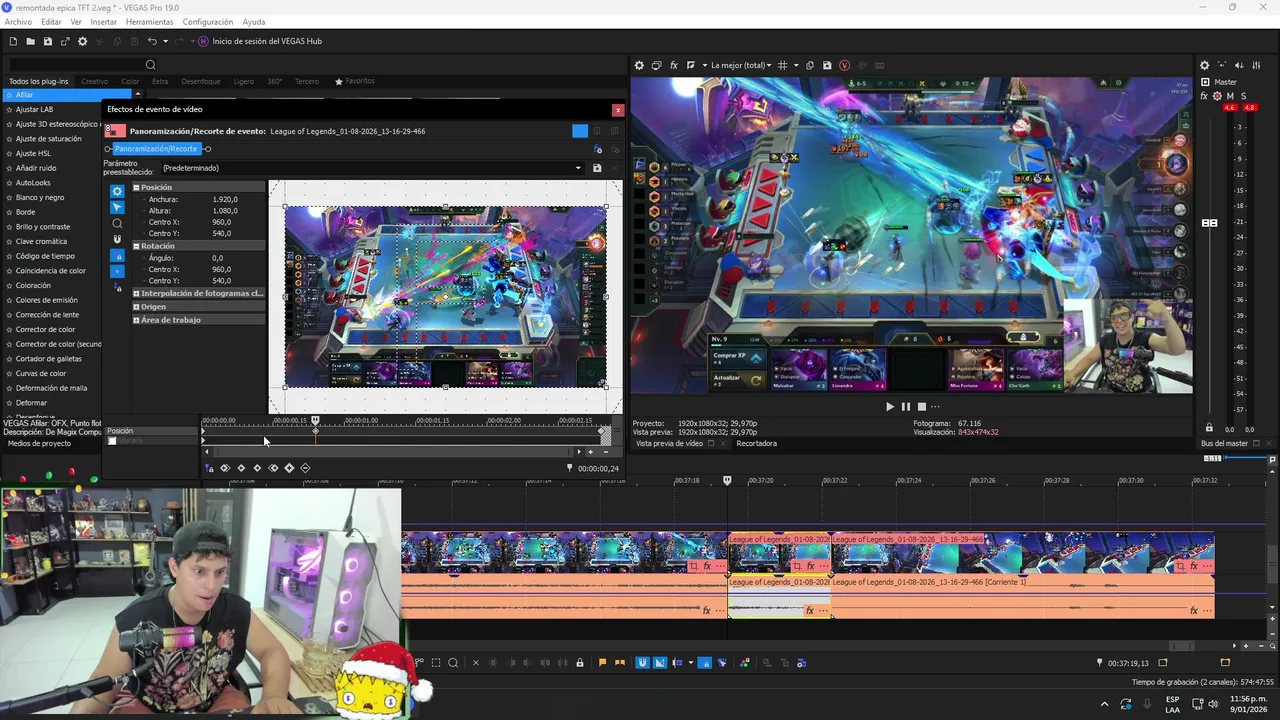Toggle the Master fader channel lock
The height and width of the screenshot is (720, 1280).
[1210, 428]
